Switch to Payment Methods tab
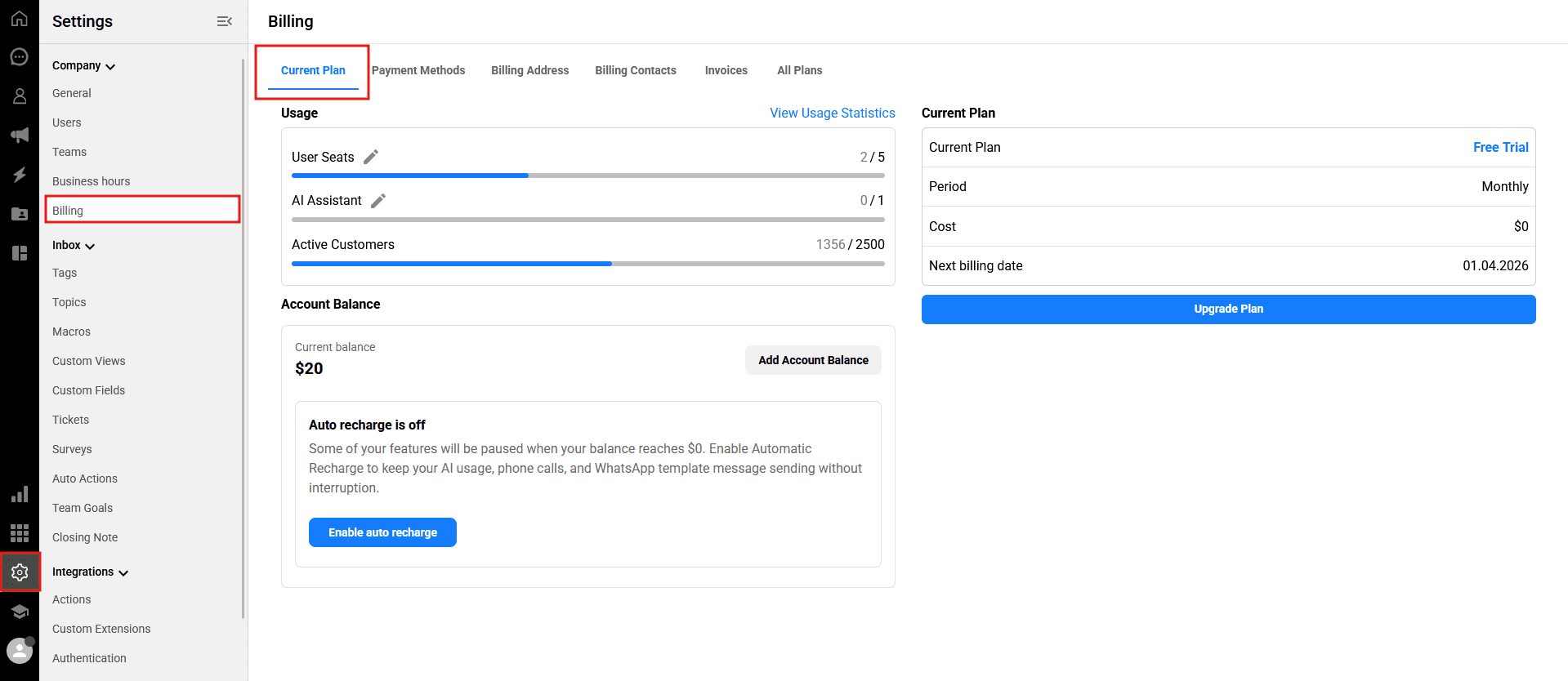 (x=418, y=70)
